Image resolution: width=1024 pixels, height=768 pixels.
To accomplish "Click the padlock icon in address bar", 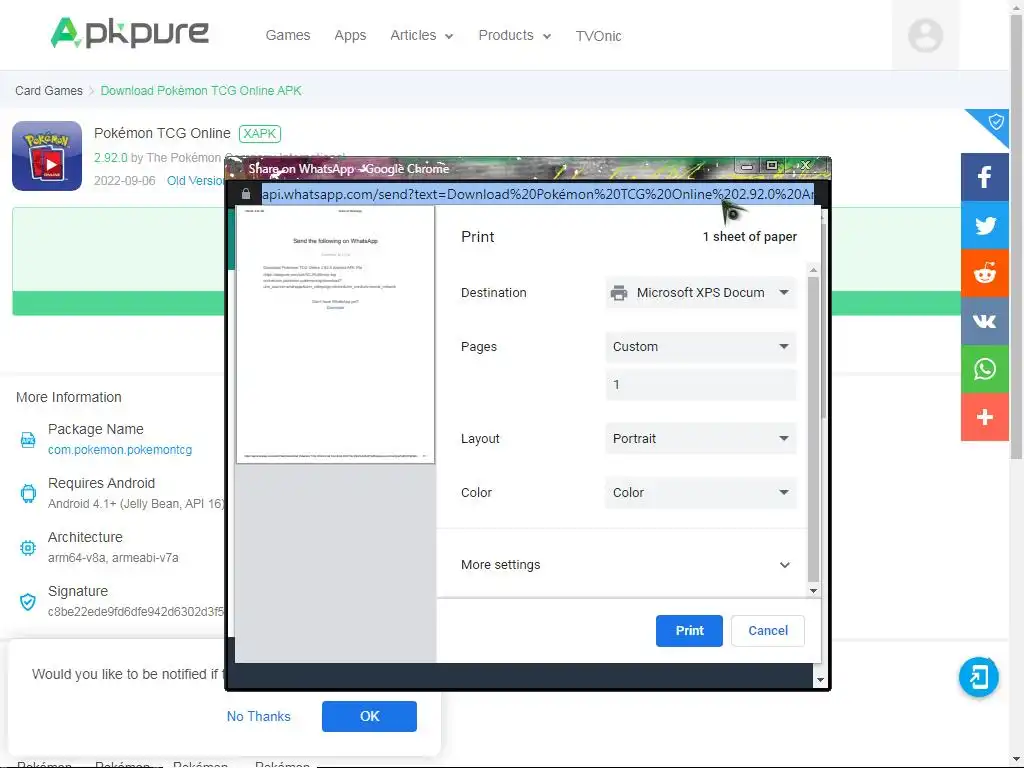I will 246,194.
